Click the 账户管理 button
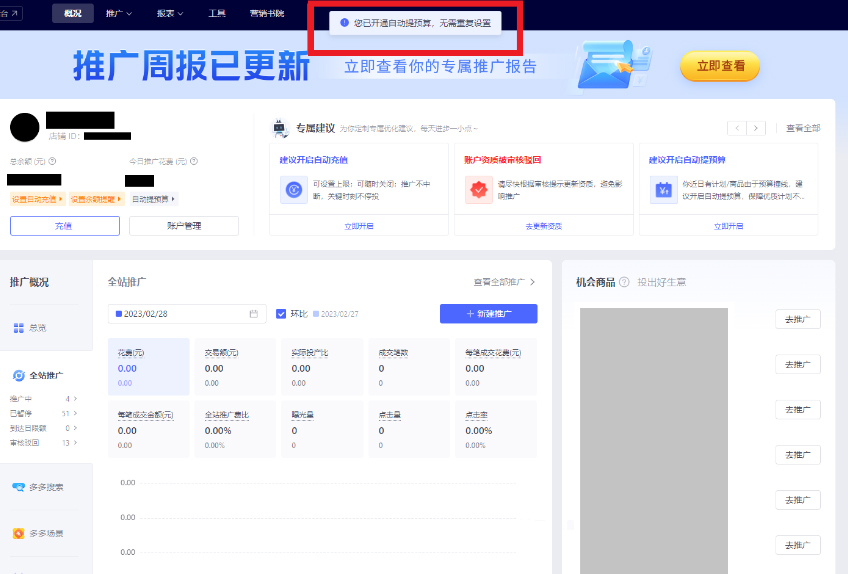The width and height of the screenshot is (848, 574). point(184,226)
